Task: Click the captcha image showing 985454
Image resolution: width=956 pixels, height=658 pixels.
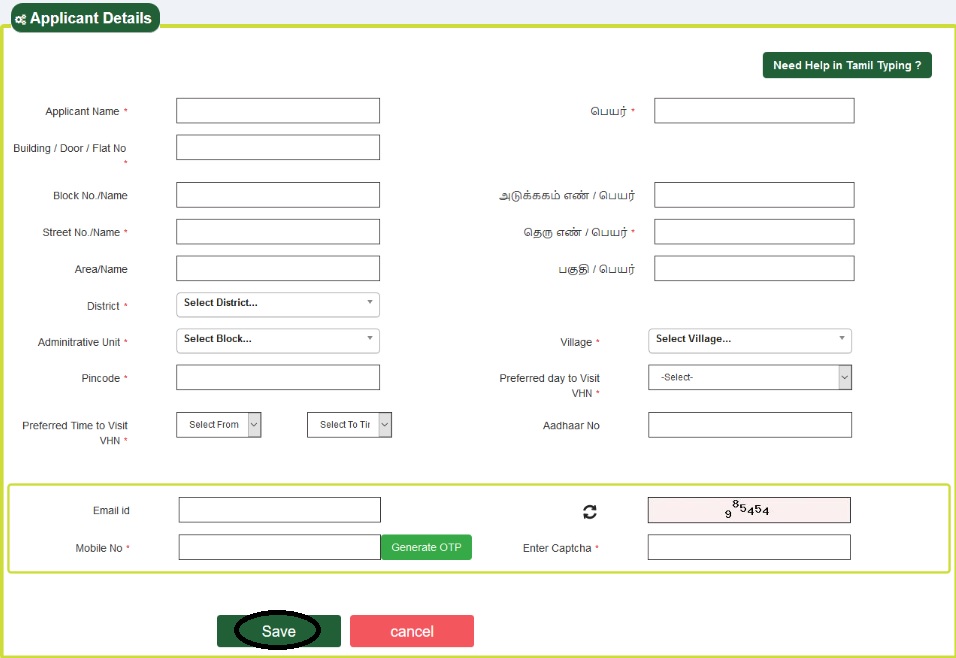Action: click(749, 510)
